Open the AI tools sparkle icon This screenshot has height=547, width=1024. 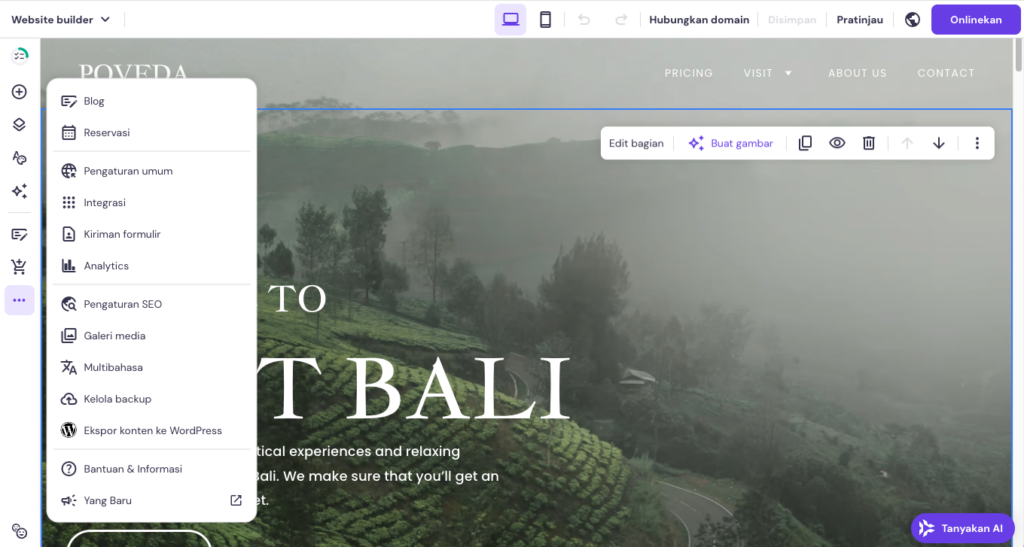coord(19,191)
